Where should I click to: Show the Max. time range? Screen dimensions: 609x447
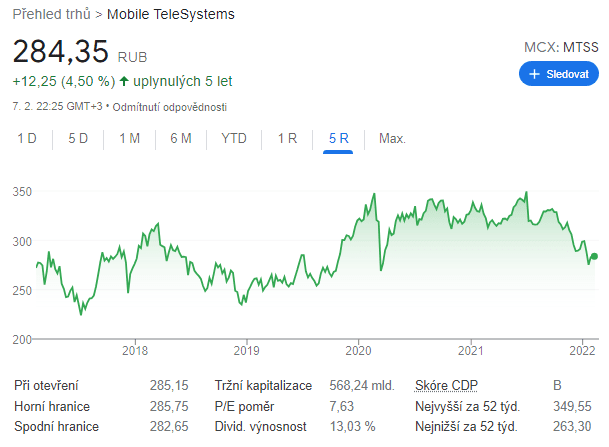tap(392, 138)
